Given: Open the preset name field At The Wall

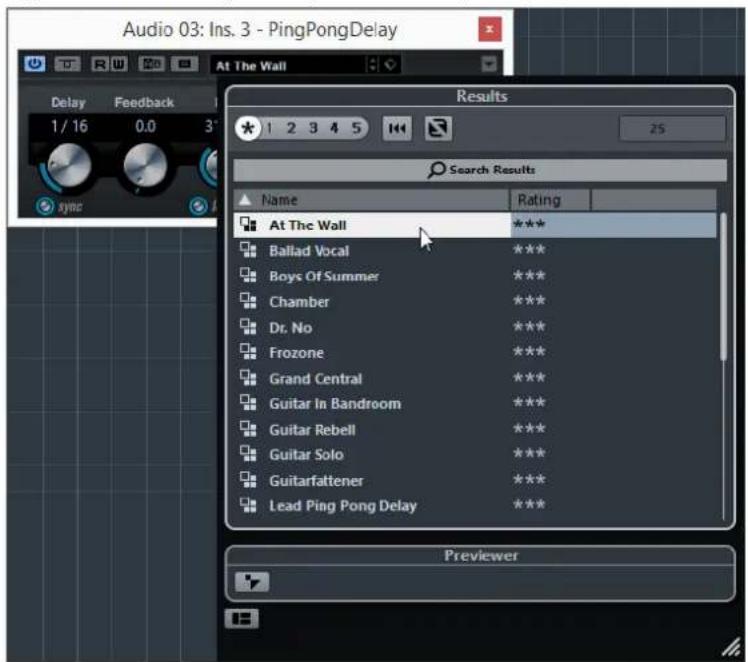Looking at the screenshot, I should 289,65.
